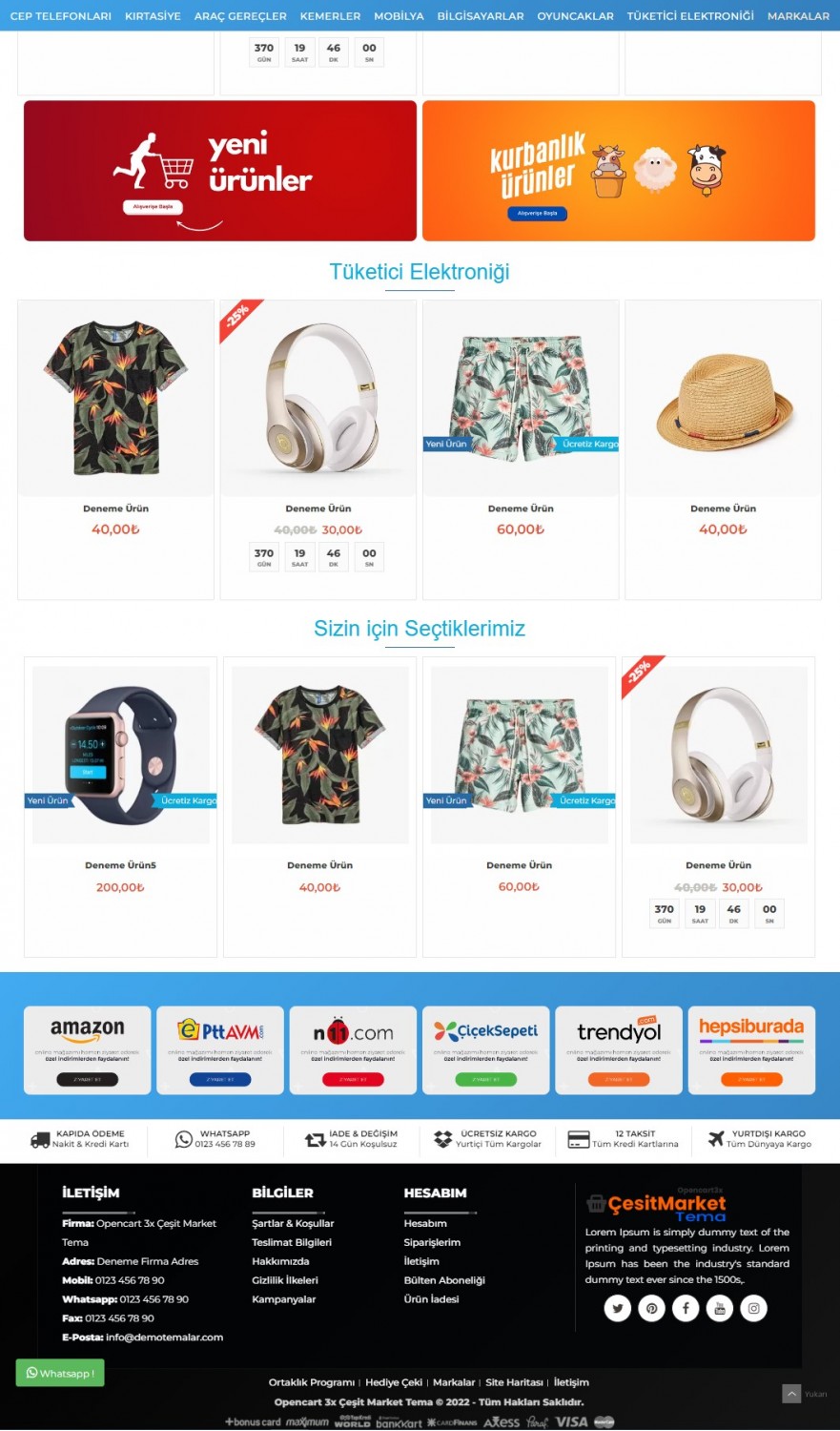This screenshot has width=840, height=1431.
Task: Click the Yukarı scroll-to-top arrow
Action: point(791,1394)
